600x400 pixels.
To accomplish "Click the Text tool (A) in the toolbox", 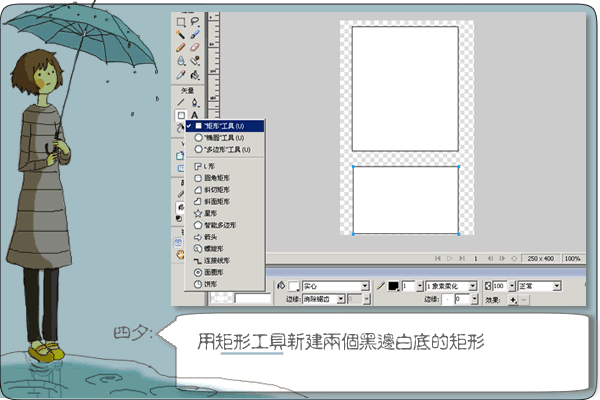I will (194, 114).
